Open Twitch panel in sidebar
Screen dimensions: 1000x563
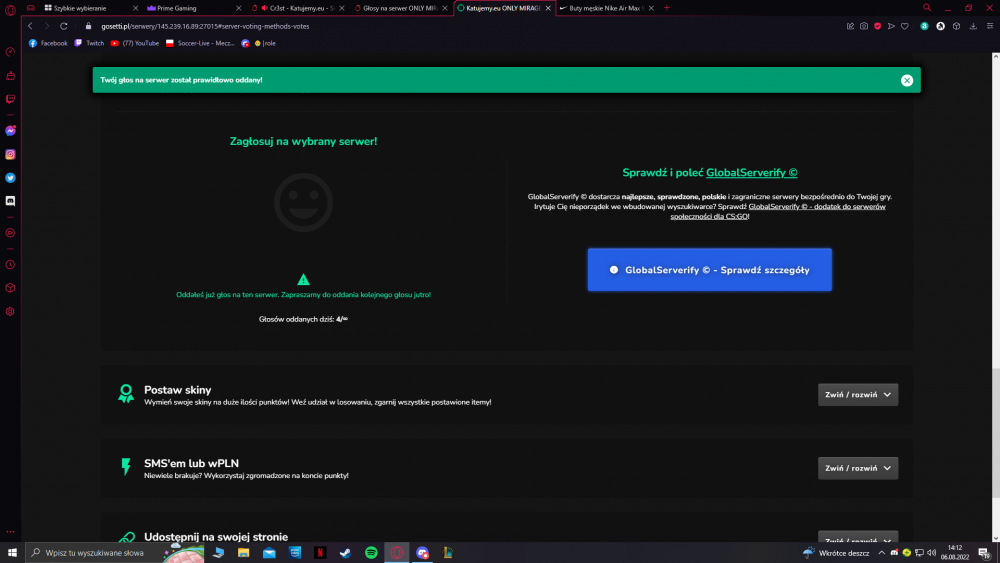coord(10,99)
